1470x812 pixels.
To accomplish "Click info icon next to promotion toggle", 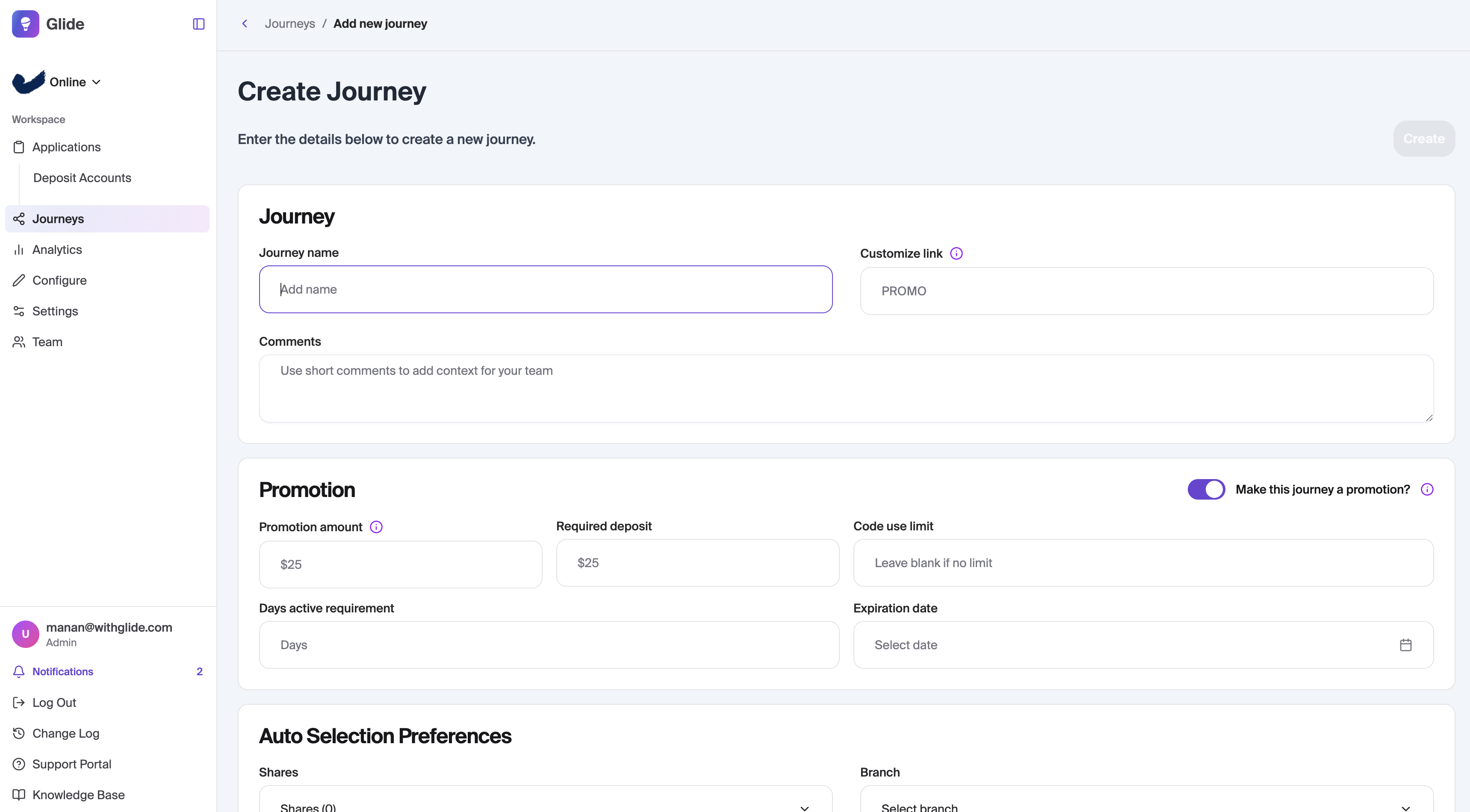I will [1427, 489].
